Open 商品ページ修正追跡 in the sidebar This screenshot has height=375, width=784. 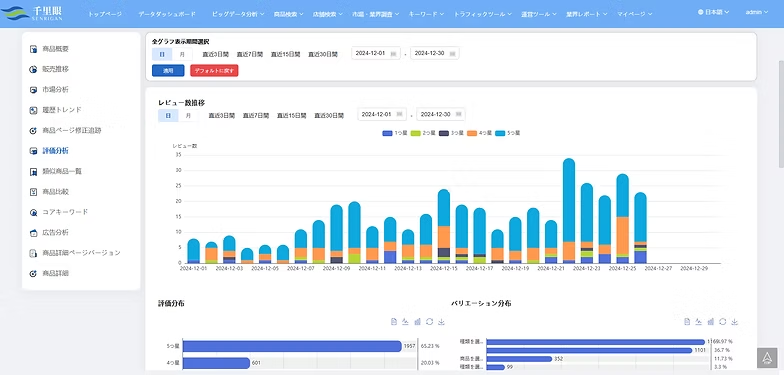point(65,130)
